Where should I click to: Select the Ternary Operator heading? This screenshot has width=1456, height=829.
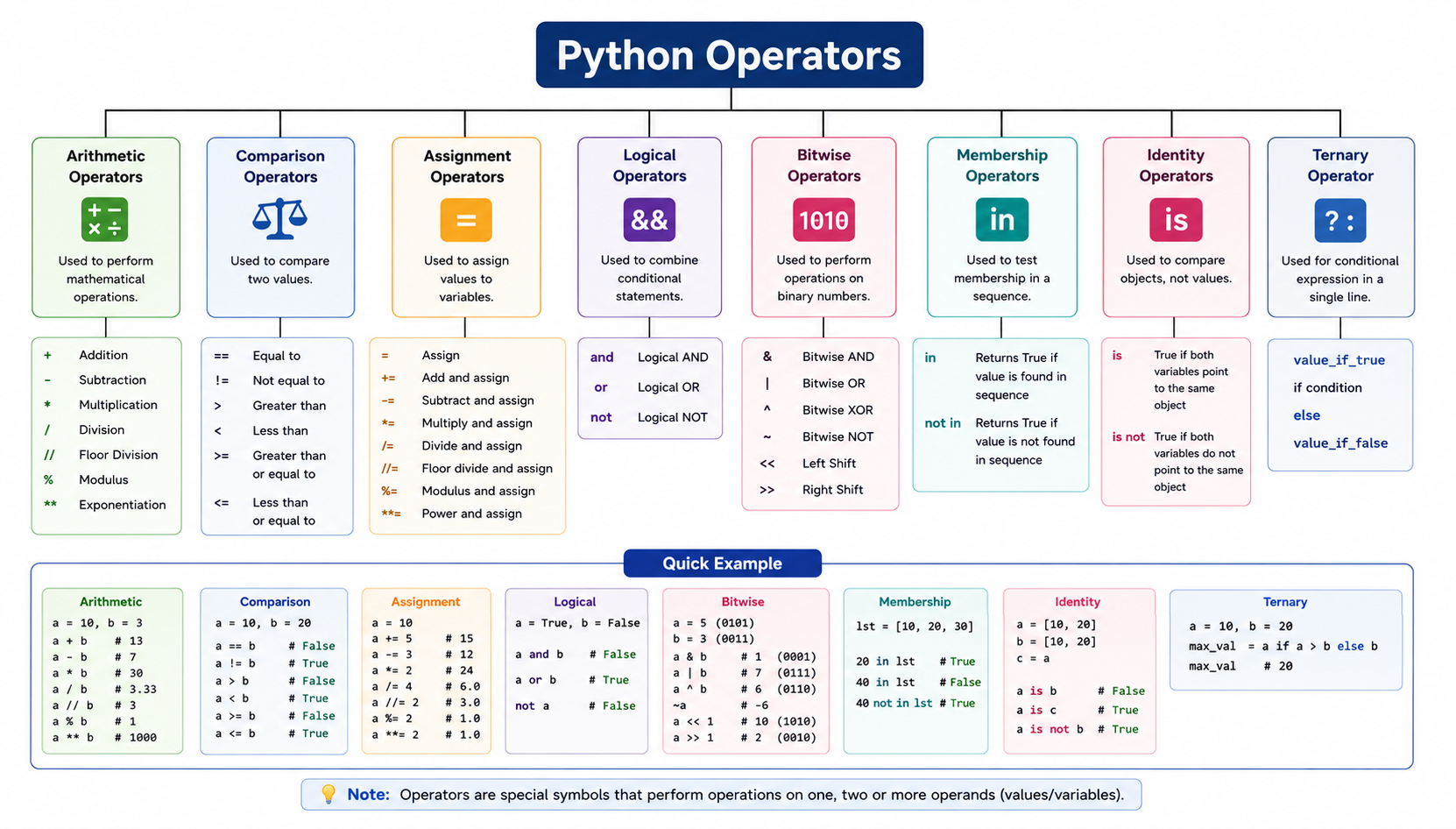coord(1340,166)
